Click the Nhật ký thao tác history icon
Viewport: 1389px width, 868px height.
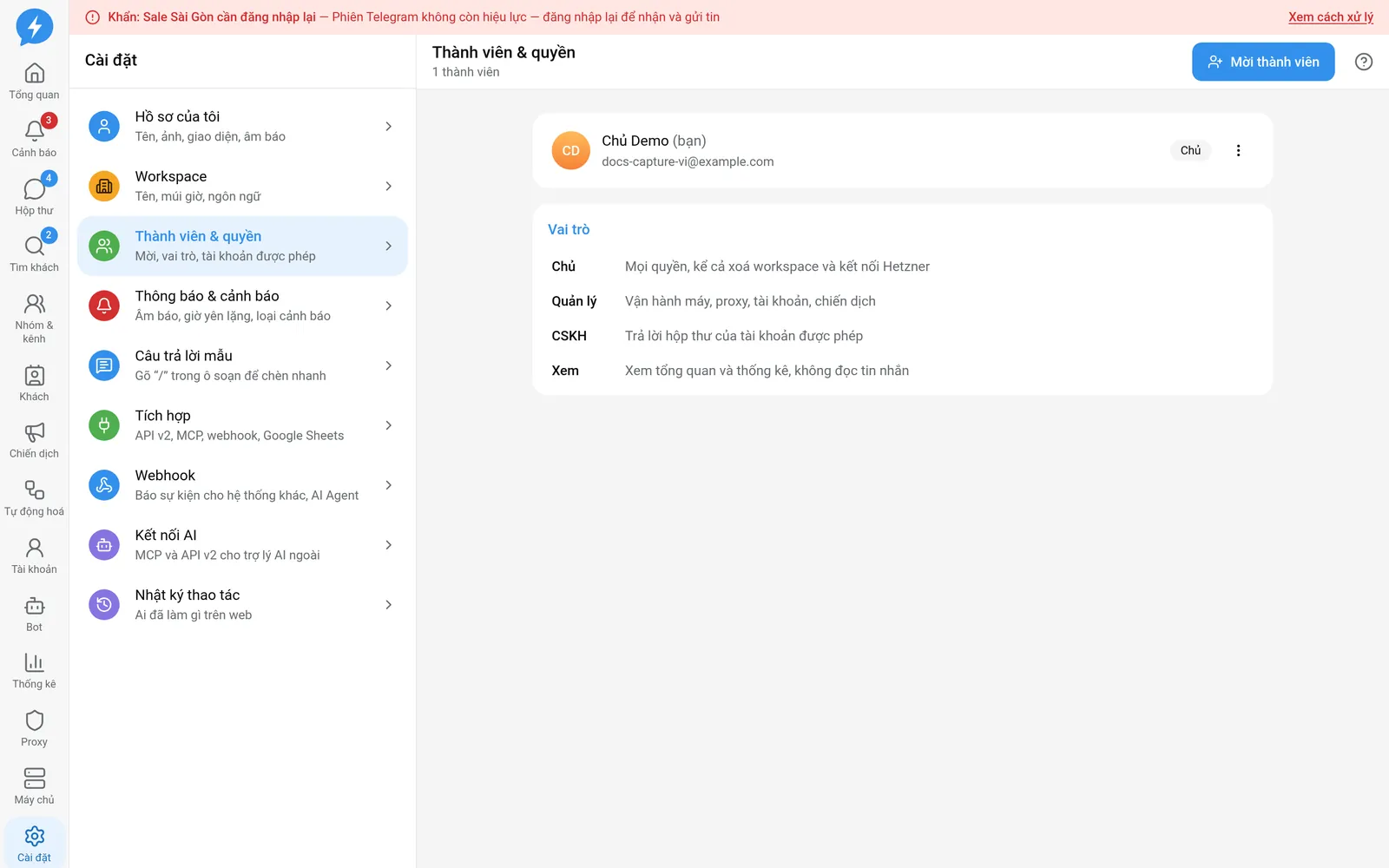[x=104, y=605]
